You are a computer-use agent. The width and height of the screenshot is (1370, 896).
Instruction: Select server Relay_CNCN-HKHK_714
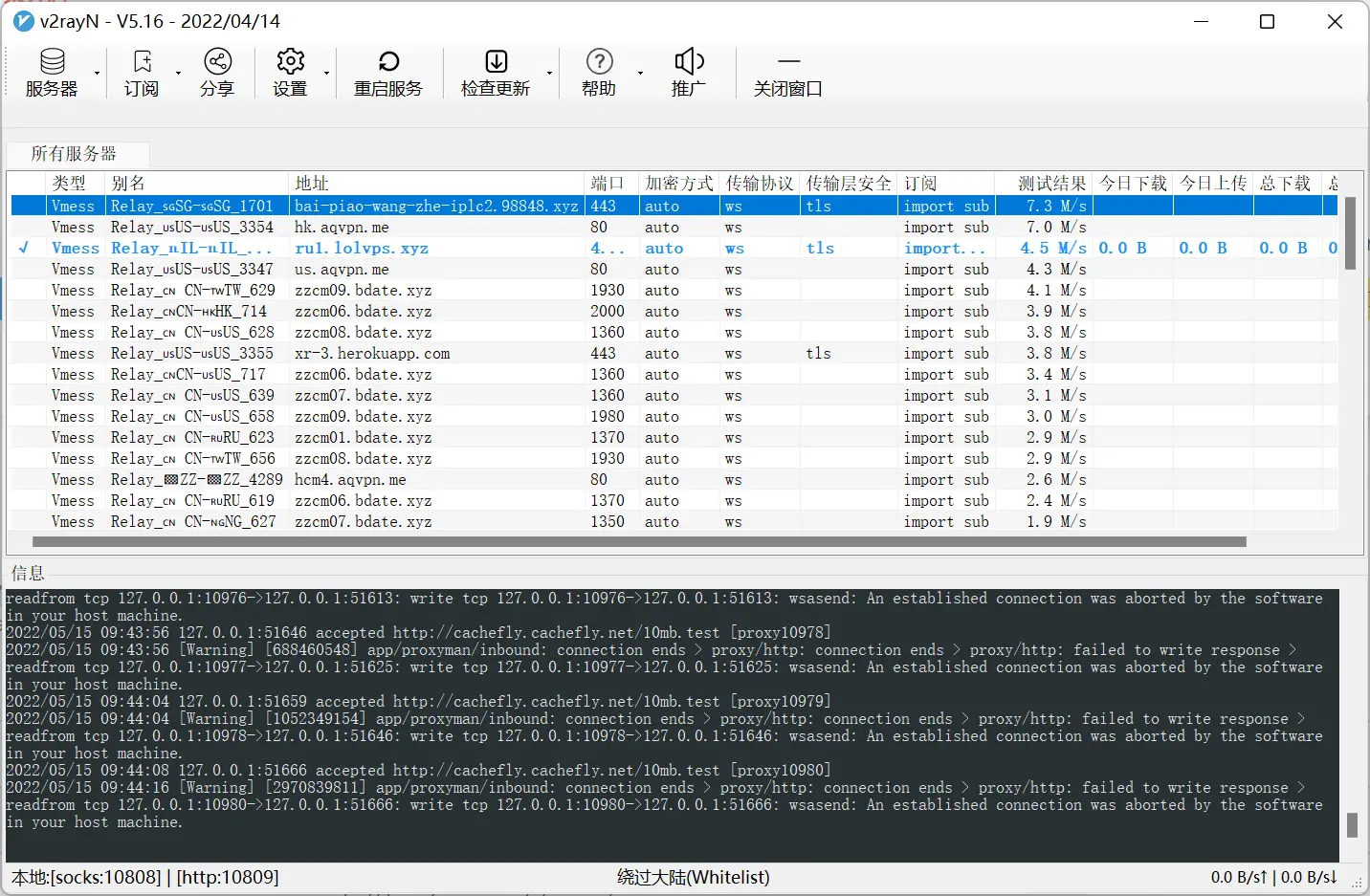[x=674, y=311]
